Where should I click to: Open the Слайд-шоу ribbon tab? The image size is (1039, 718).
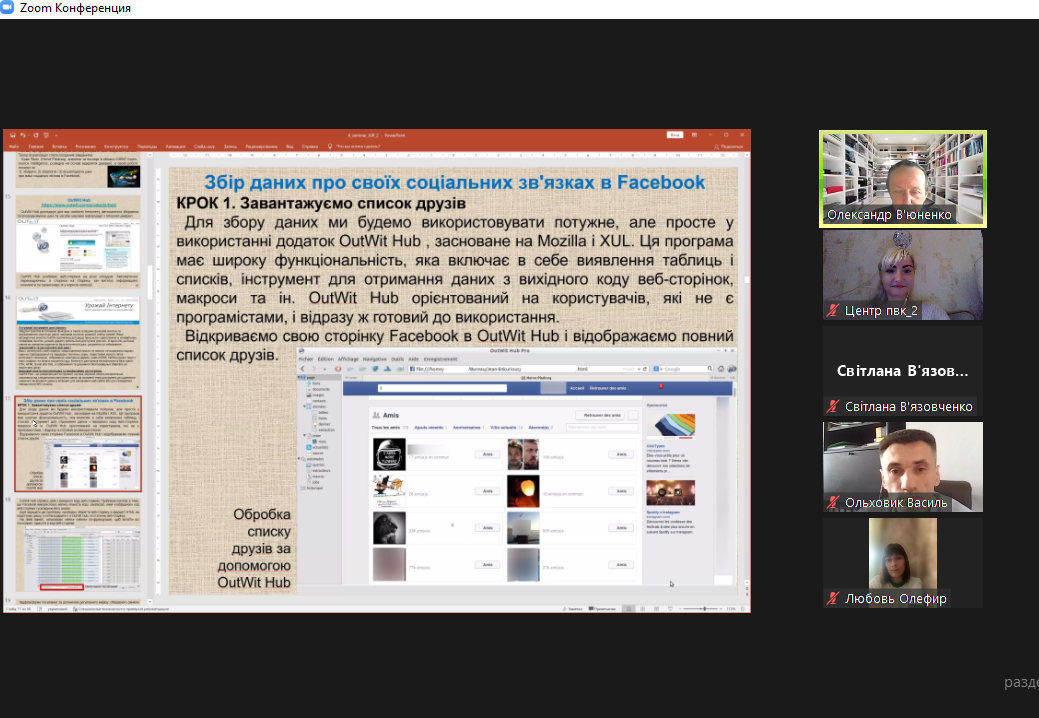coord(204,146)
